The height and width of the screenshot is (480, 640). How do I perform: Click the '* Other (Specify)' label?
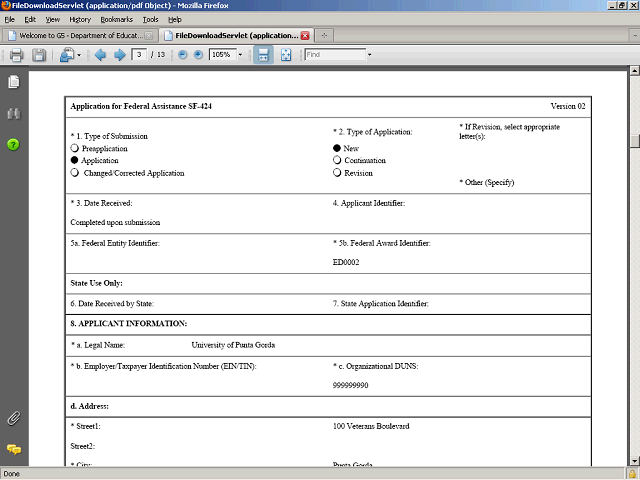click(x=487, y=182)
